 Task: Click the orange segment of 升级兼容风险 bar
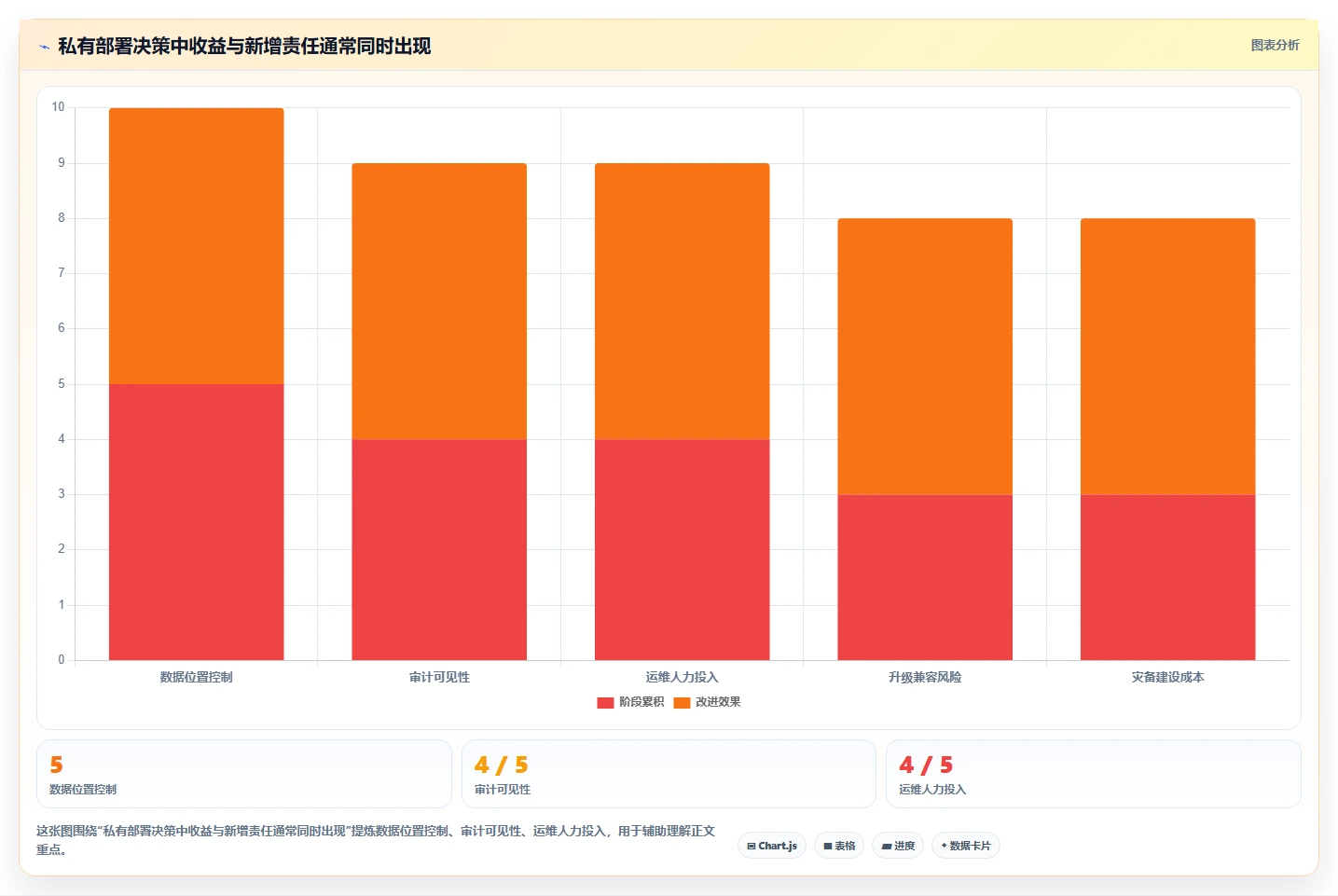pyautogui.click(x=925, y=356)
